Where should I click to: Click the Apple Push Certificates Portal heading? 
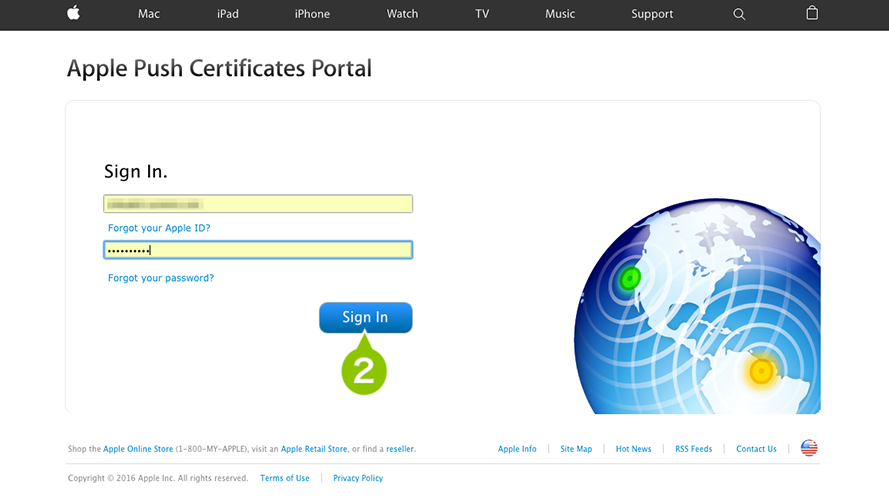(219, 69)
